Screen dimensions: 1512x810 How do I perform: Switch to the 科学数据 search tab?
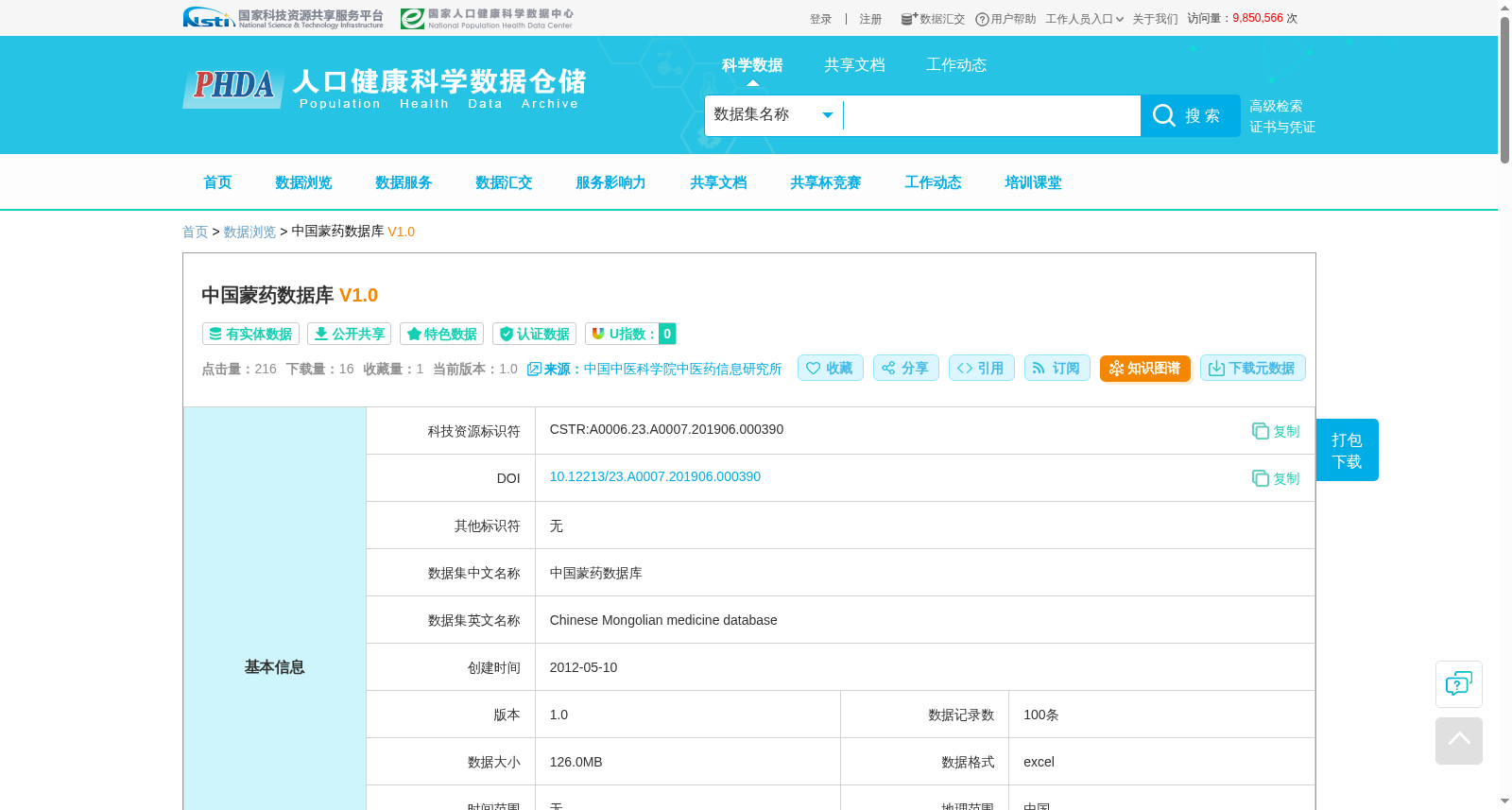pyautogui.click(x=752, y=65)
